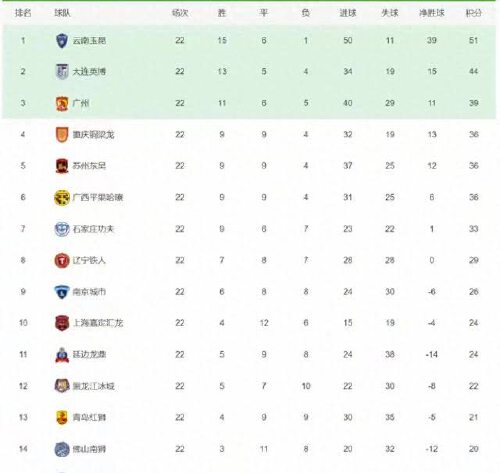The height and width of the screenshot is (473, 500).
Task: Select the 重庆铜梁龙 orange badge
Action: tap(62, 135)
